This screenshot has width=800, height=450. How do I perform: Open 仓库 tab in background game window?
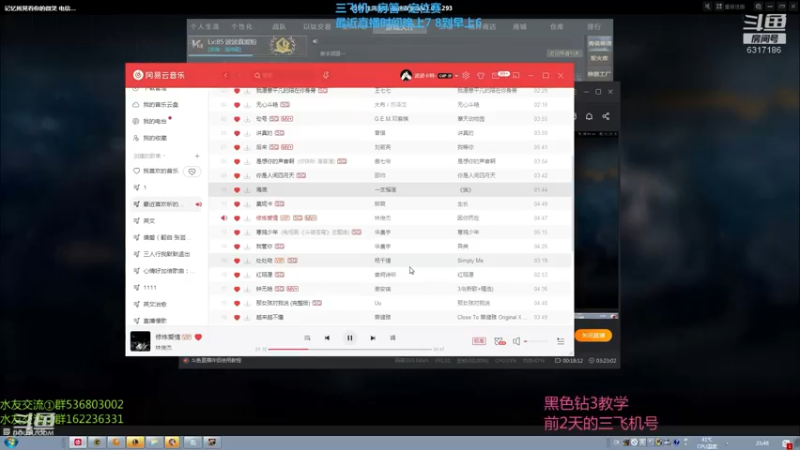coord(556,27)
